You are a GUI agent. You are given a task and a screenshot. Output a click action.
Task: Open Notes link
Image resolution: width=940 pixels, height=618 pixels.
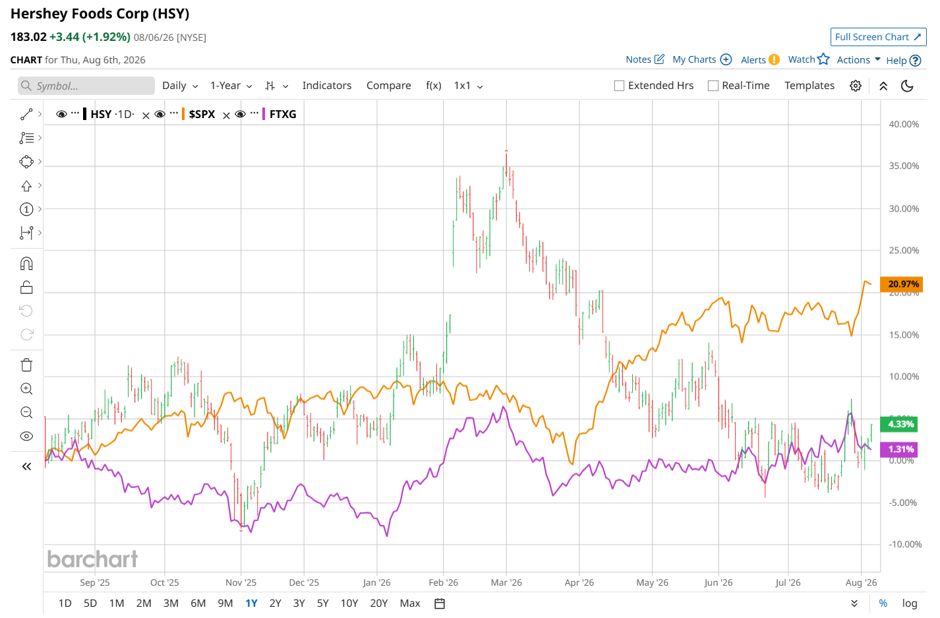644,59
